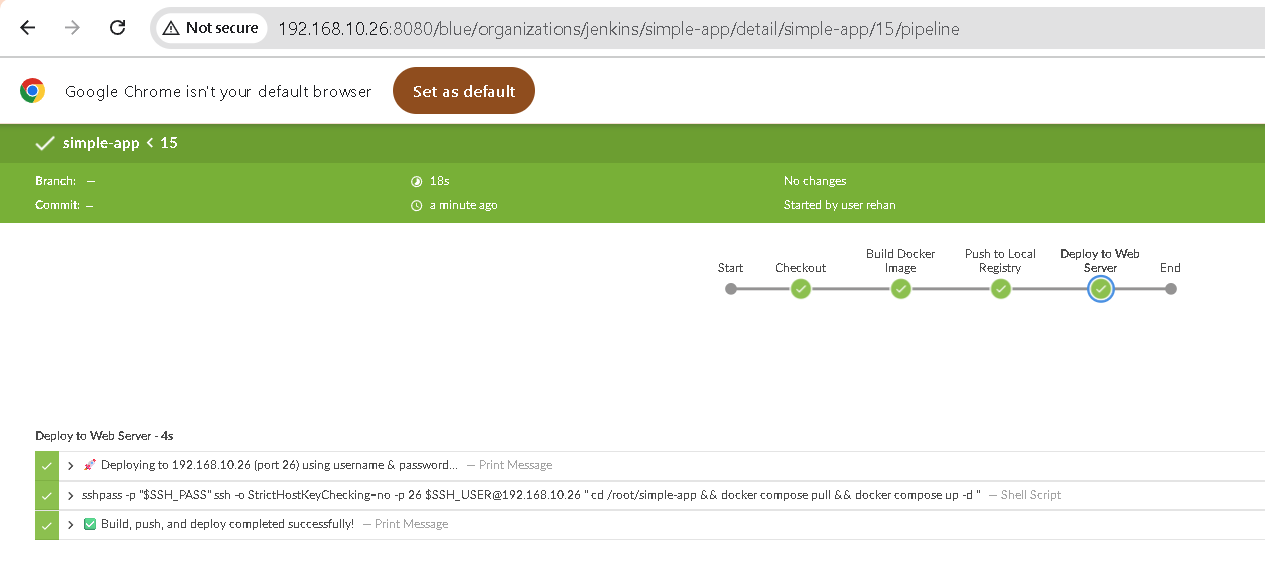Reload the page with refresh icon
Viewport: 1265px width, 570px height.
coord(117,28)
